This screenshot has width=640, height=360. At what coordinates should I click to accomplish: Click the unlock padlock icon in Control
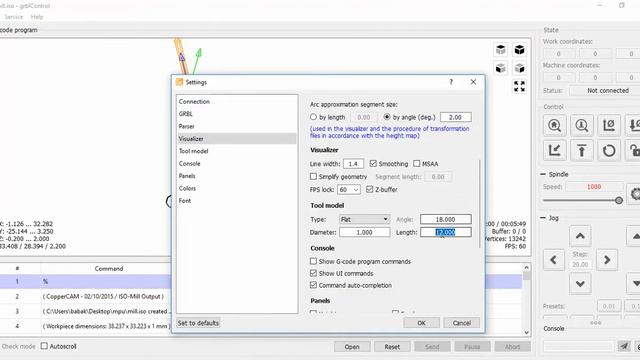click(634, 151)
